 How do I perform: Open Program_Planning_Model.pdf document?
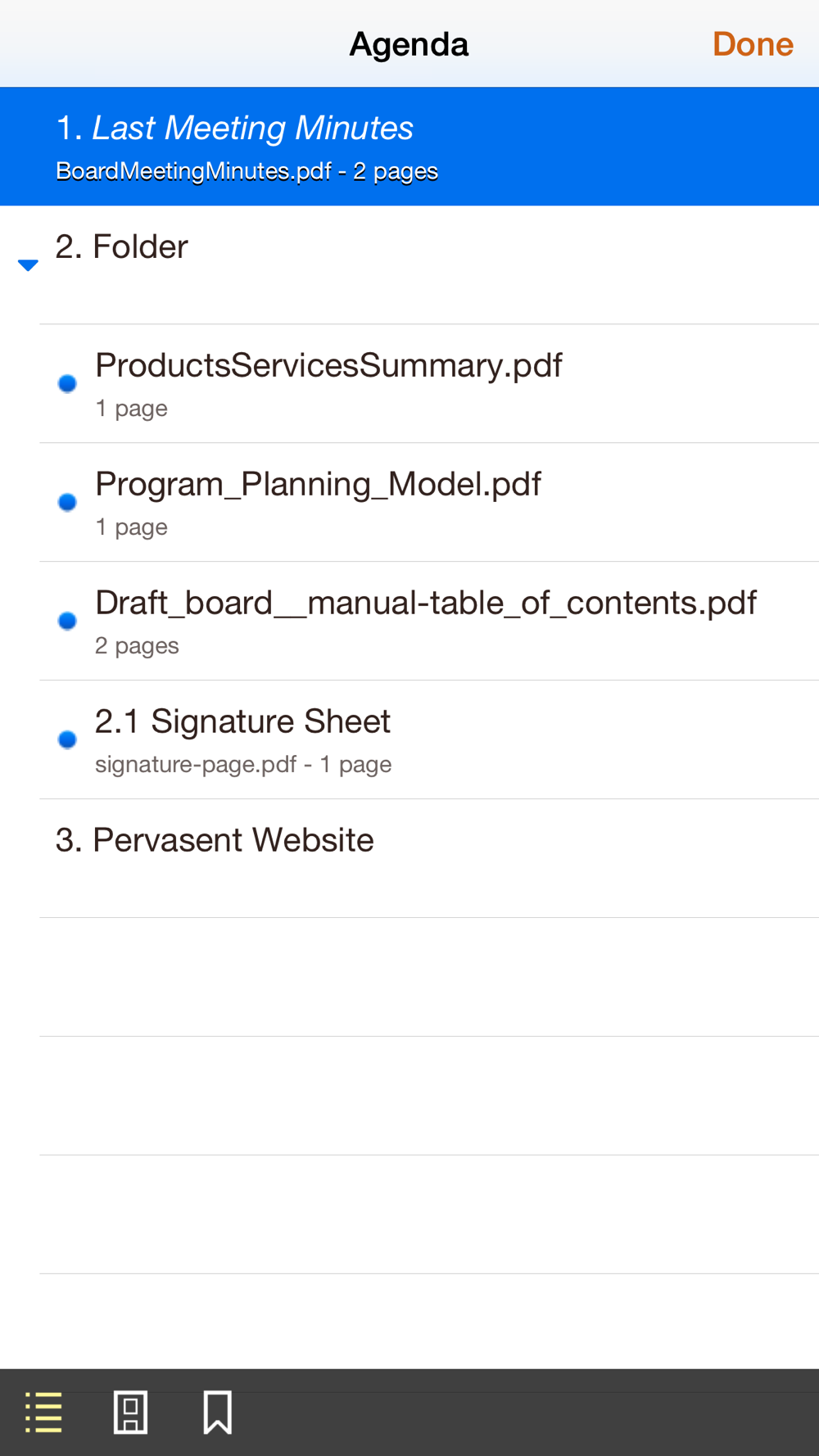click(x=318, y=485)
